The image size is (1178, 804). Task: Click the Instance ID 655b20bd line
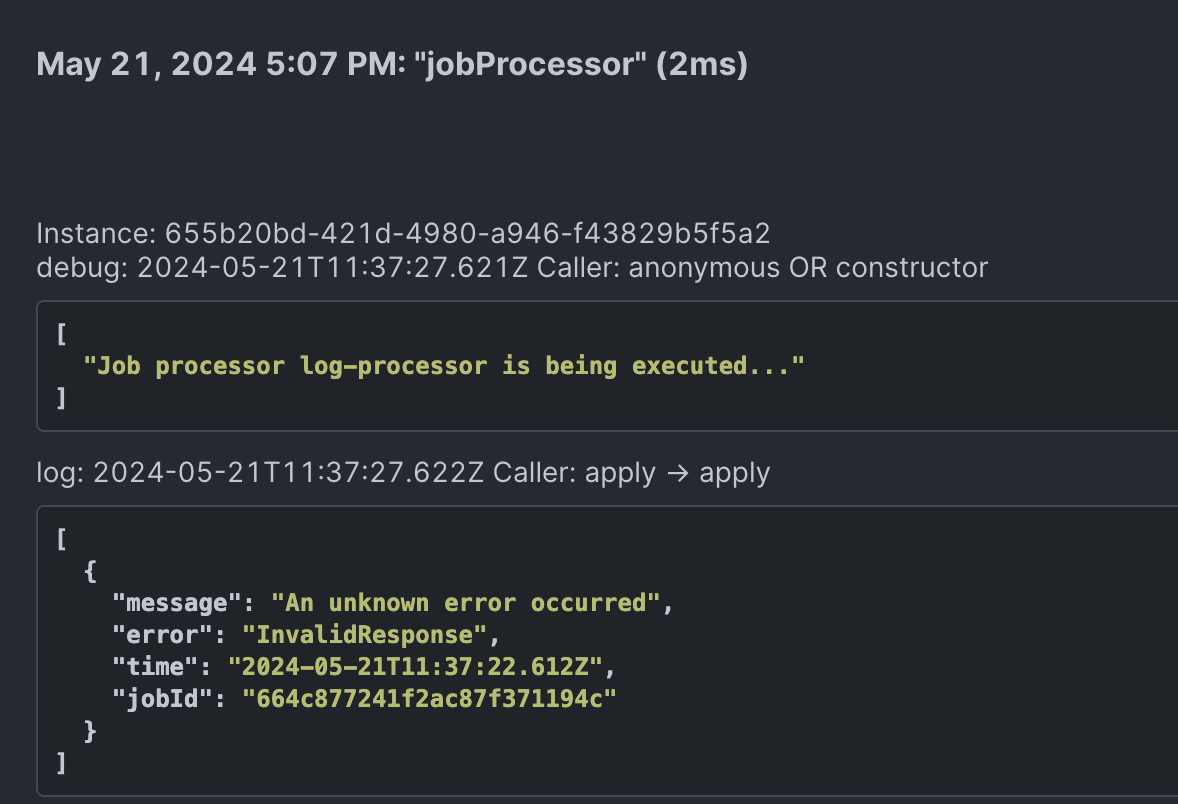[x=403, y=234]
